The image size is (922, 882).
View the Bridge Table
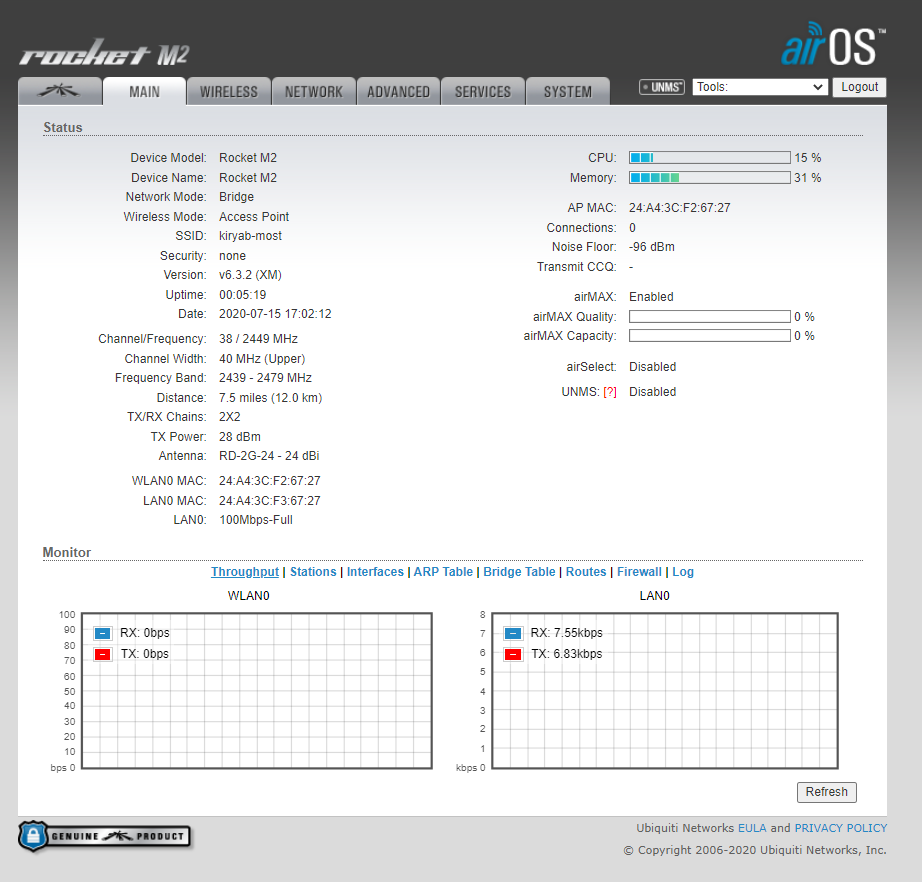click(x=519, y=572)
